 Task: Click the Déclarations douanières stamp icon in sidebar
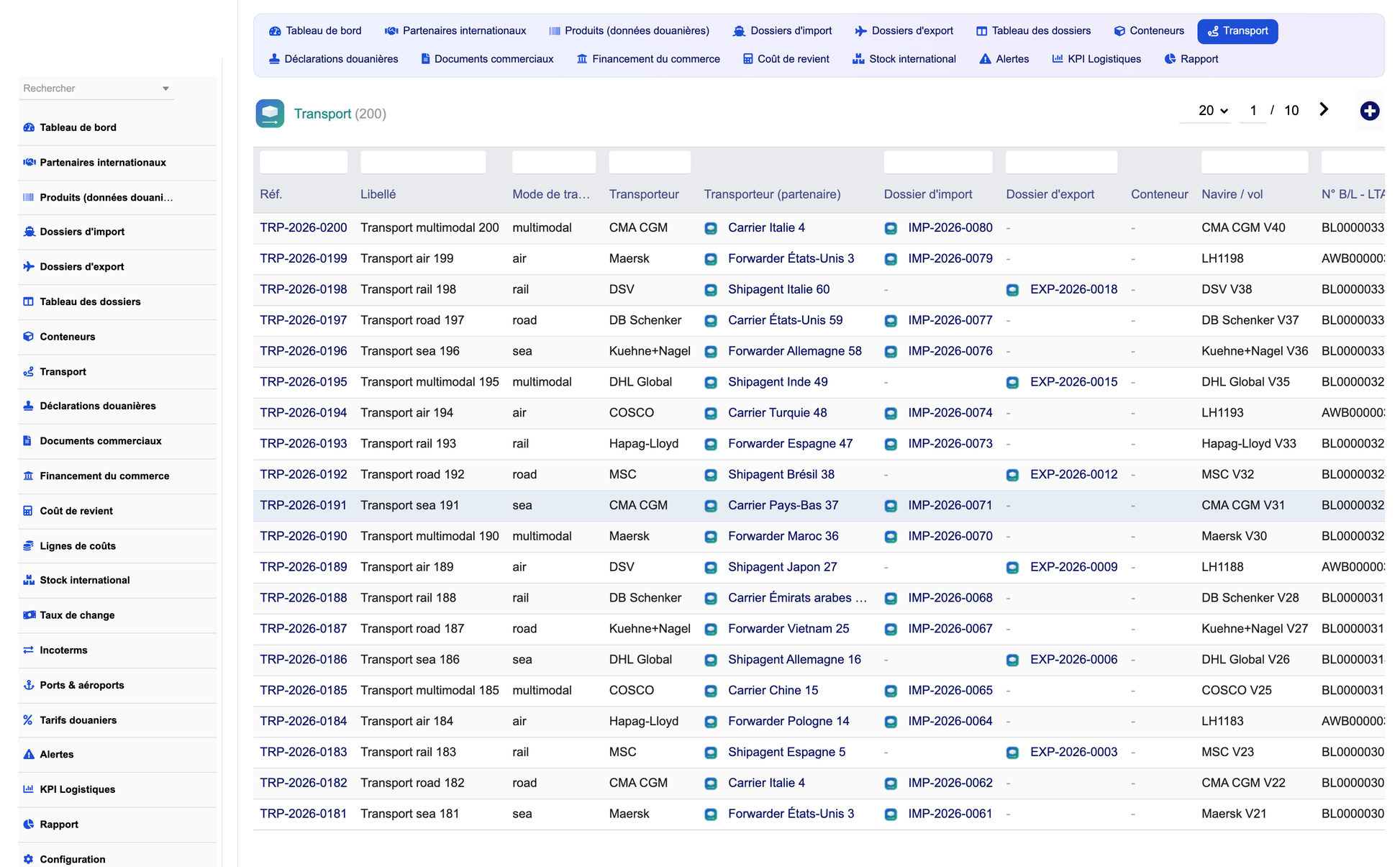29,406
